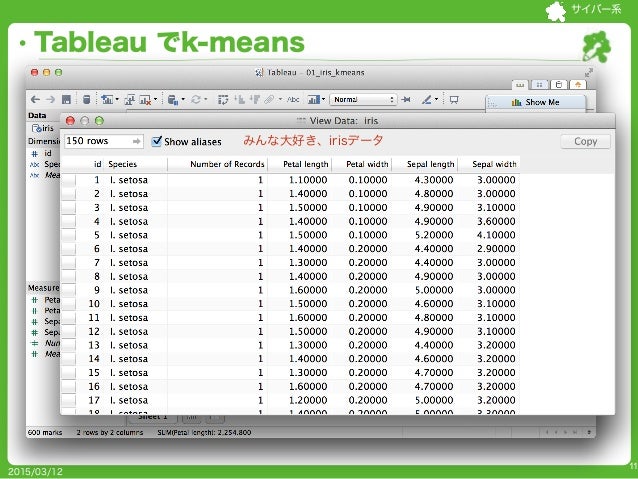The width and height of the screenshot is (638, 479).
Task: Open the Highlight dropdown arrow
Action: (x=437, y=99)
